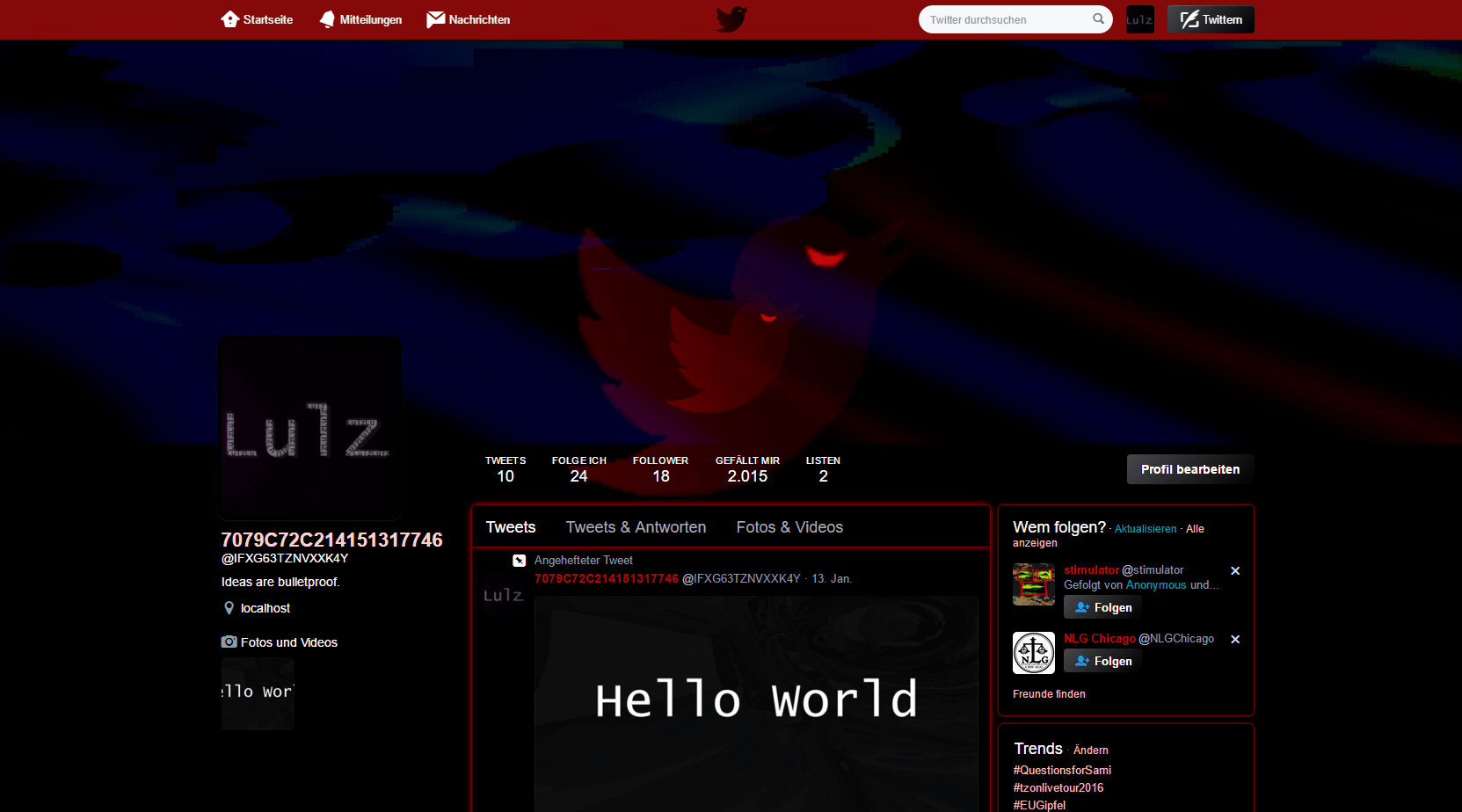Viewport: 1462px width, 812px height.
Task: Select the #QuestionsforSami trend
Action: coord(1062,770)
